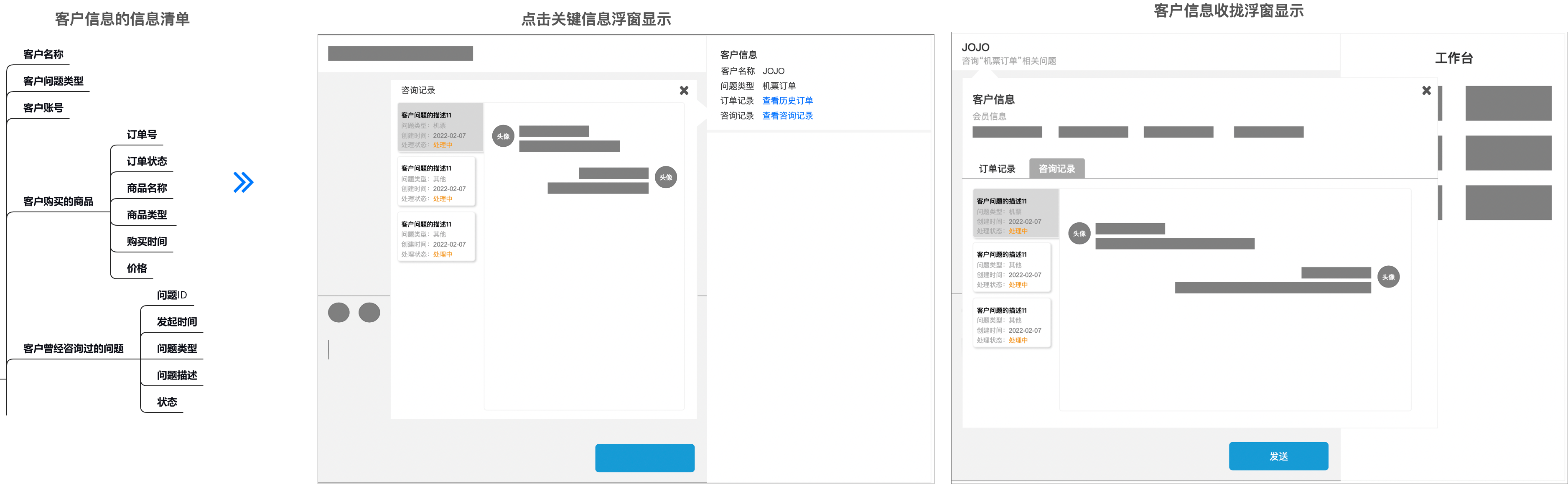Switch to the 咨询记录 tab
Viewport: 1568px width, 484px height.
[1057, 168]
